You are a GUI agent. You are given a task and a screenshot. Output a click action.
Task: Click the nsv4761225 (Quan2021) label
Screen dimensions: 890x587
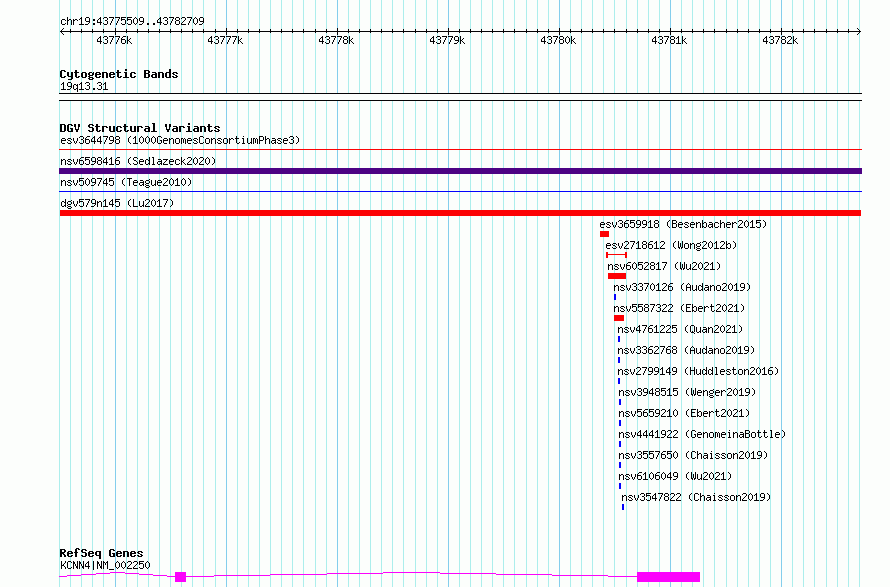point(680,329)
